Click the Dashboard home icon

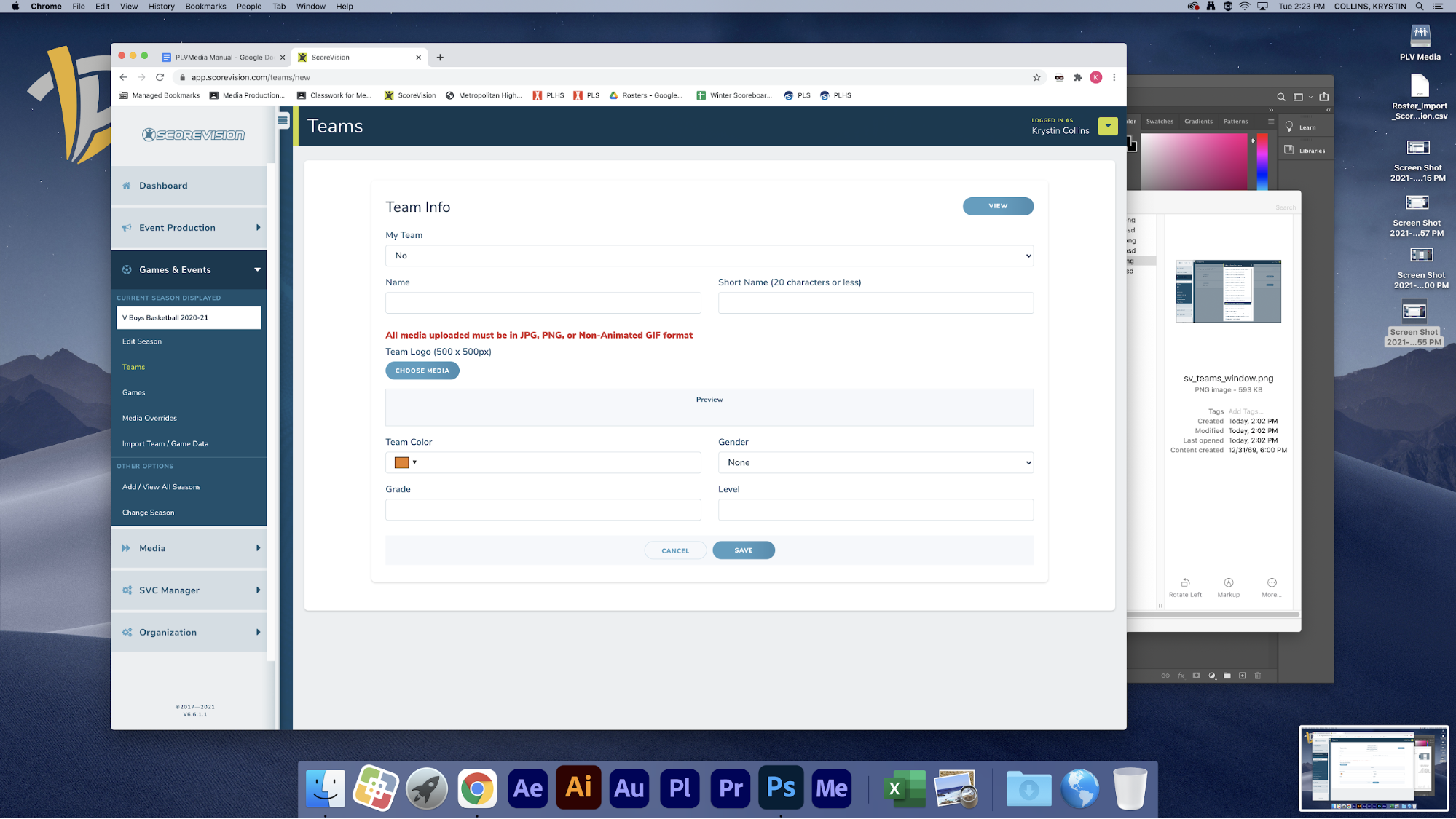(127, 186)
